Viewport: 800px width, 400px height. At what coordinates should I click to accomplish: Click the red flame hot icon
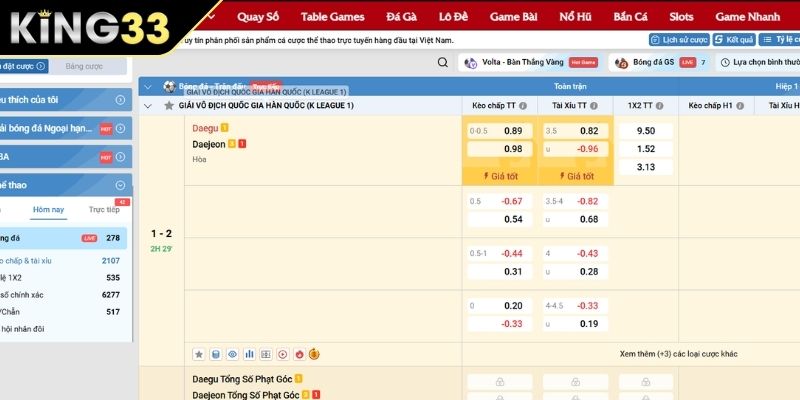299,354
